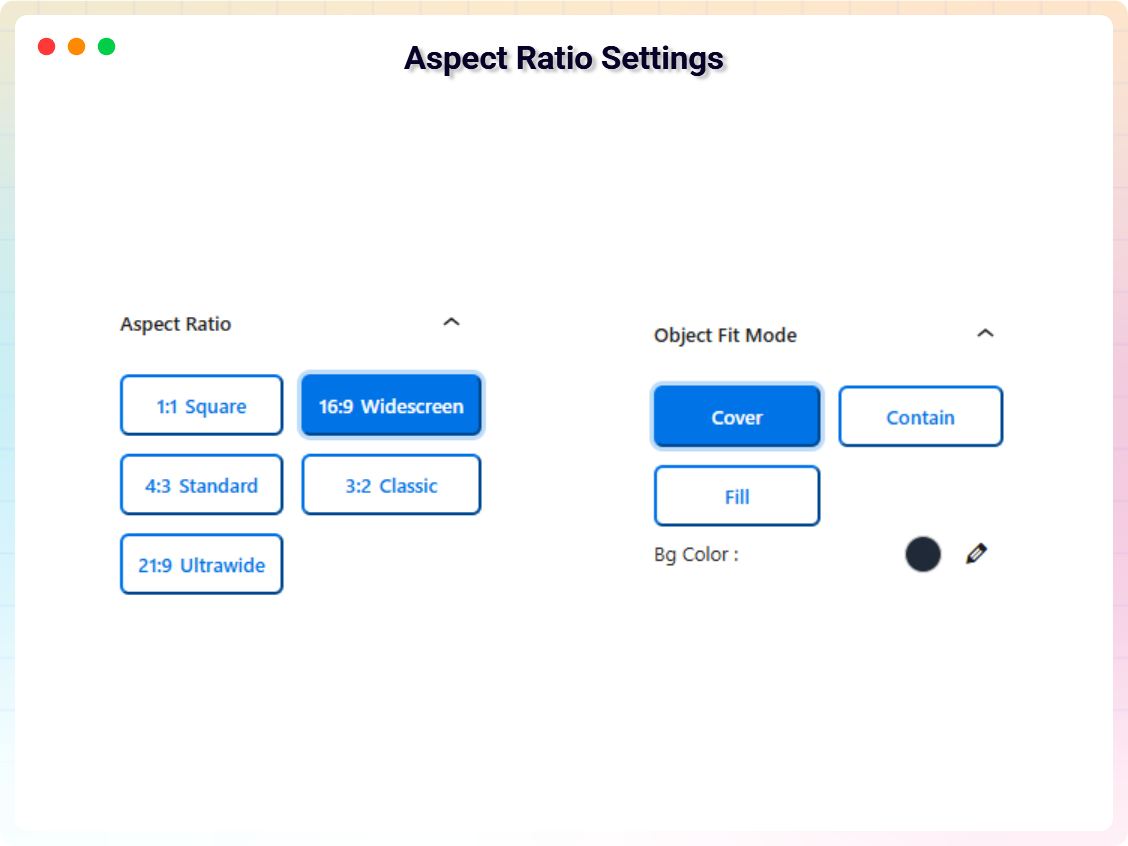Click the Aspect Ratio section heading
Image resolution: width=1128 pixels, height=846 pixels.
[175, 324]
